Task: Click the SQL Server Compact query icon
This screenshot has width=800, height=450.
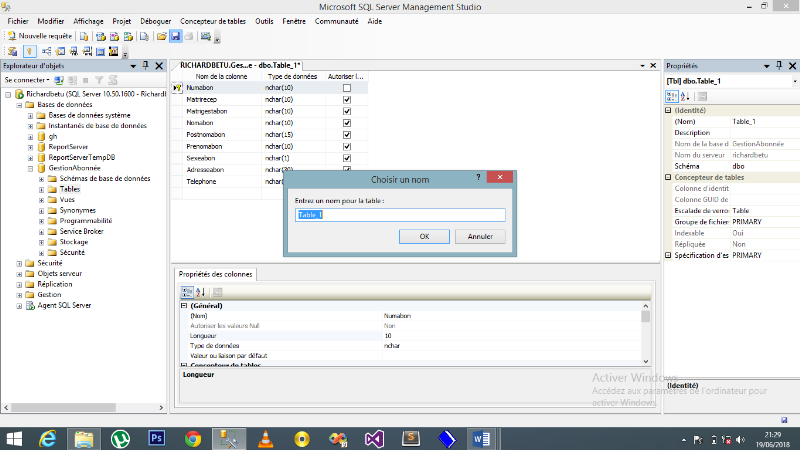Action: point(144,36)
